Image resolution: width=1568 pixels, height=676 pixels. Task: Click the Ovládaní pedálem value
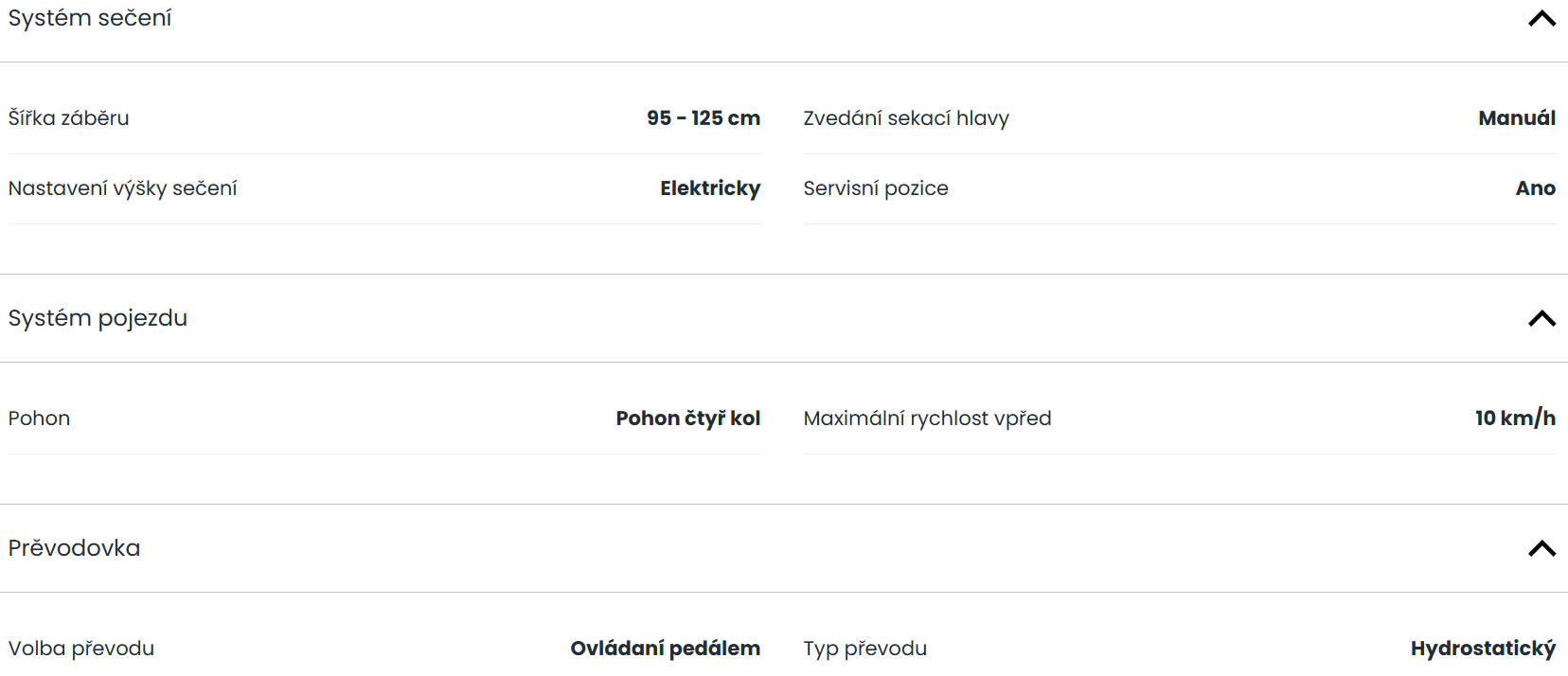point(666,649)
